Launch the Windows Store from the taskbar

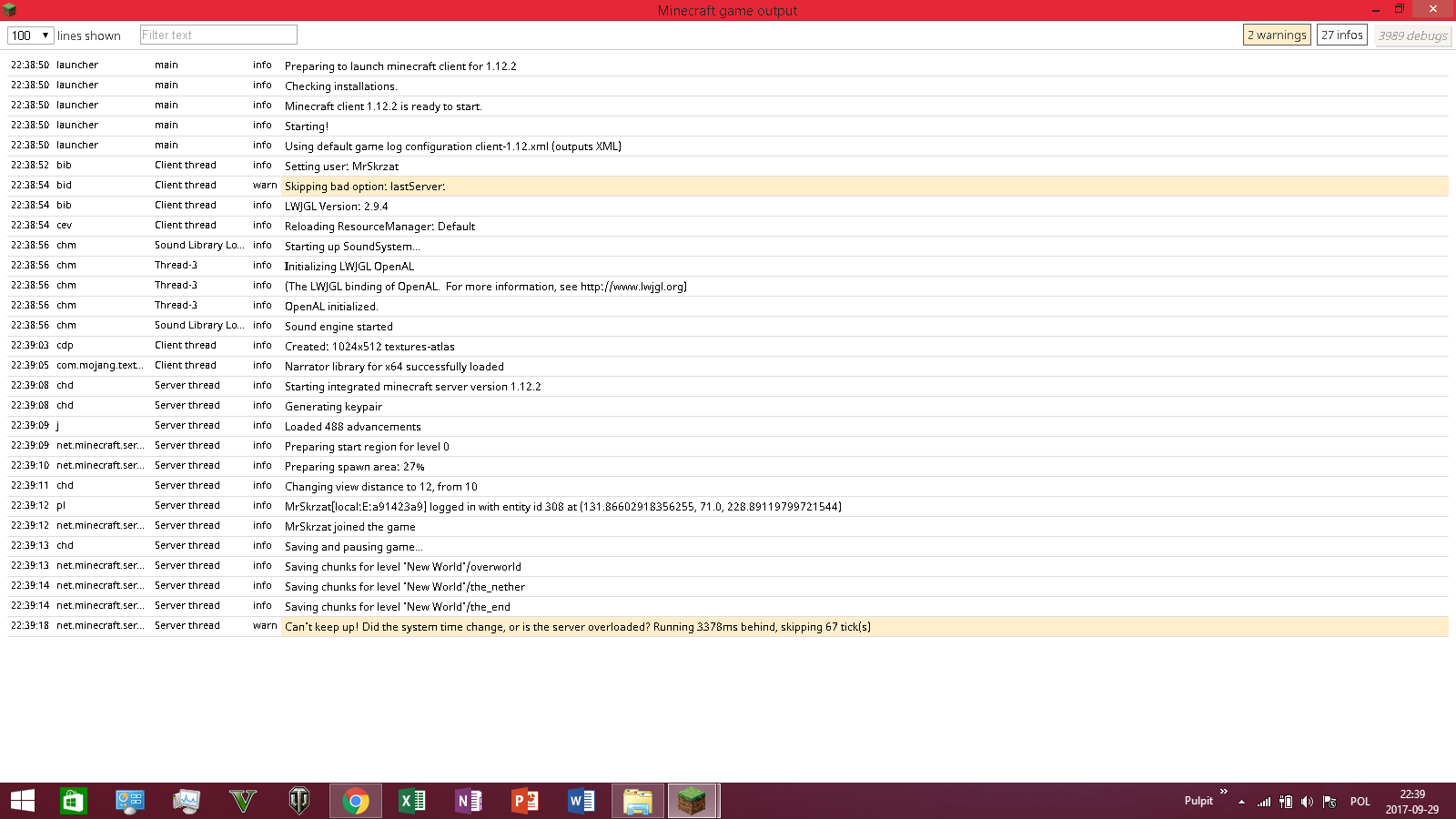pyautogui.click(x=74, y=801)
